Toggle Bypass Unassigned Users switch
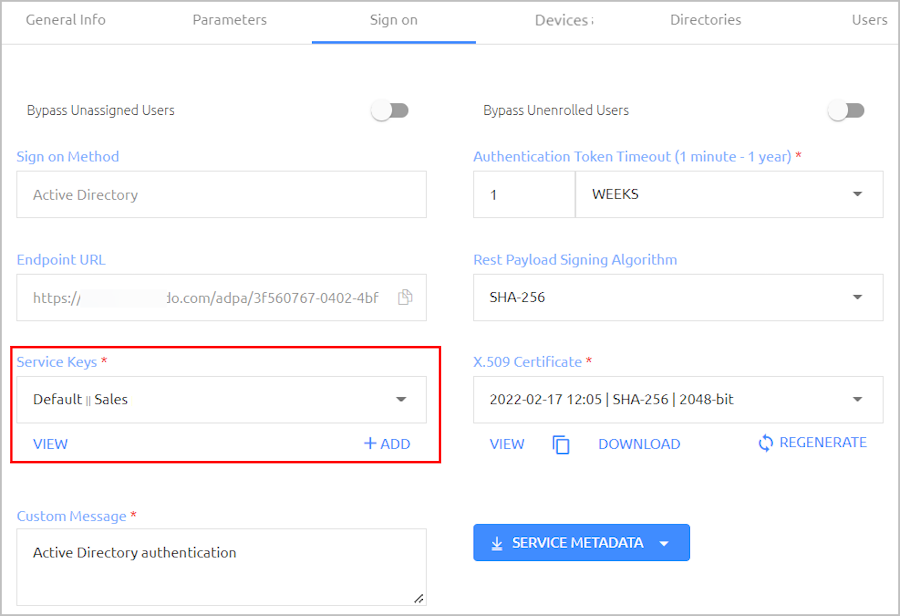 coord(390,110)
